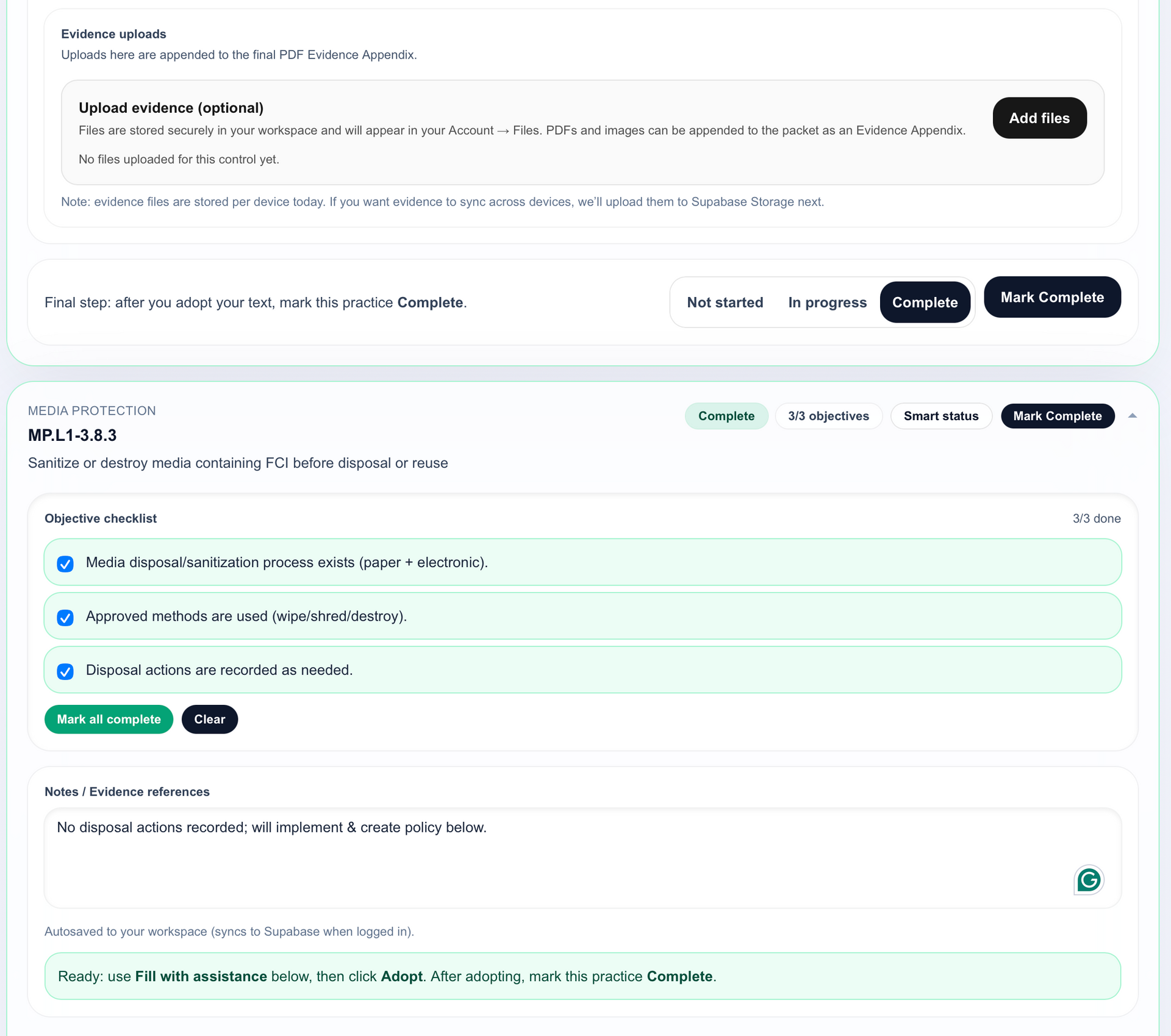
Task: Select the Not started status
Action: (725, 302)
